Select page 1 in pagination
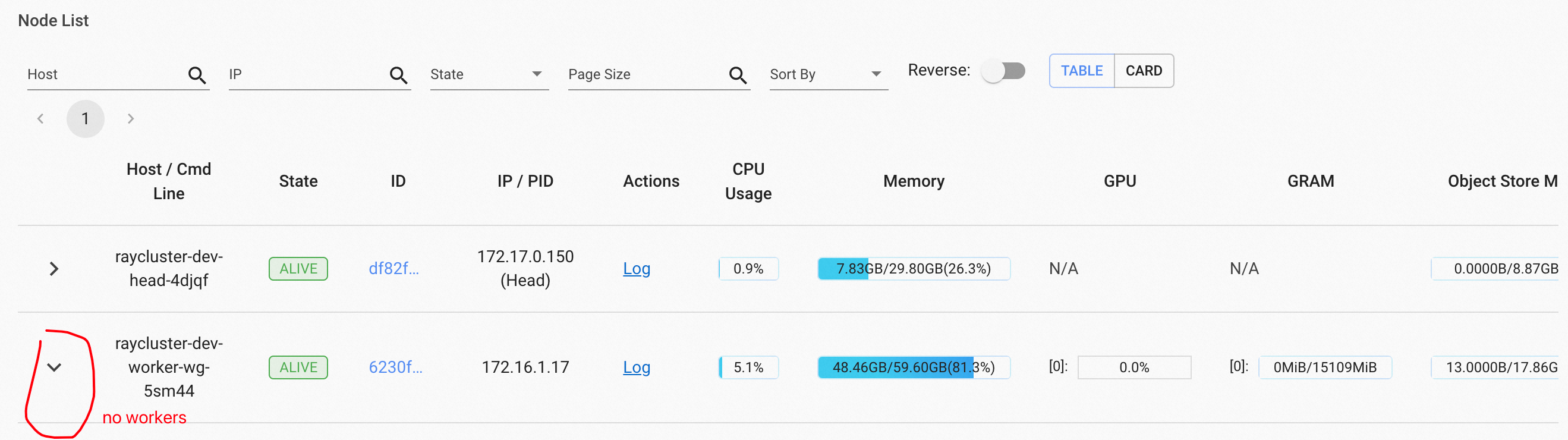The image size is (1568, 440). click(x=85, y=119)
